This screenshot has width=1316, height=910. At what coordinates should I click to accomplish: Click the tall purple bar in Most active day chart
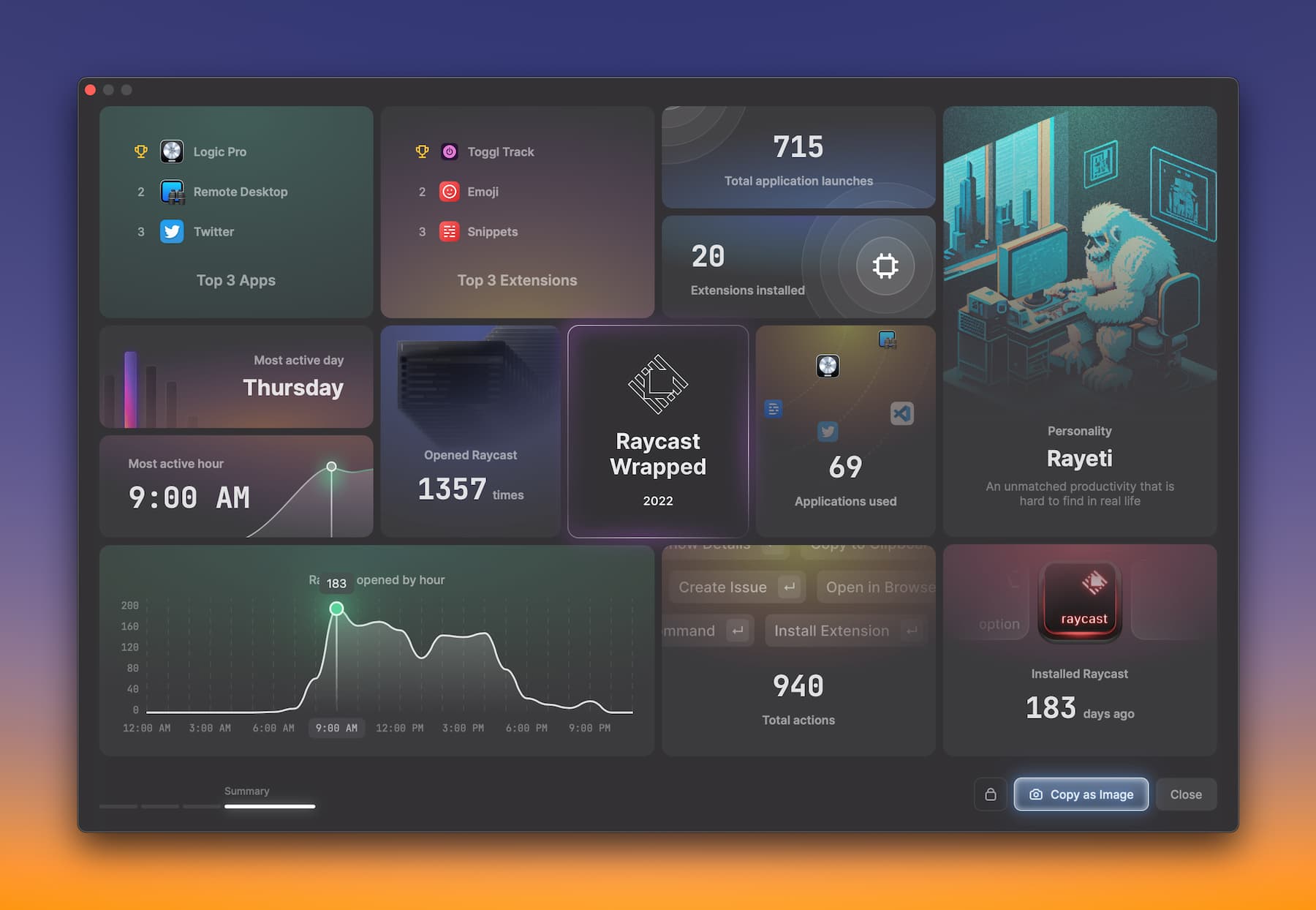[x=130, y=390]
